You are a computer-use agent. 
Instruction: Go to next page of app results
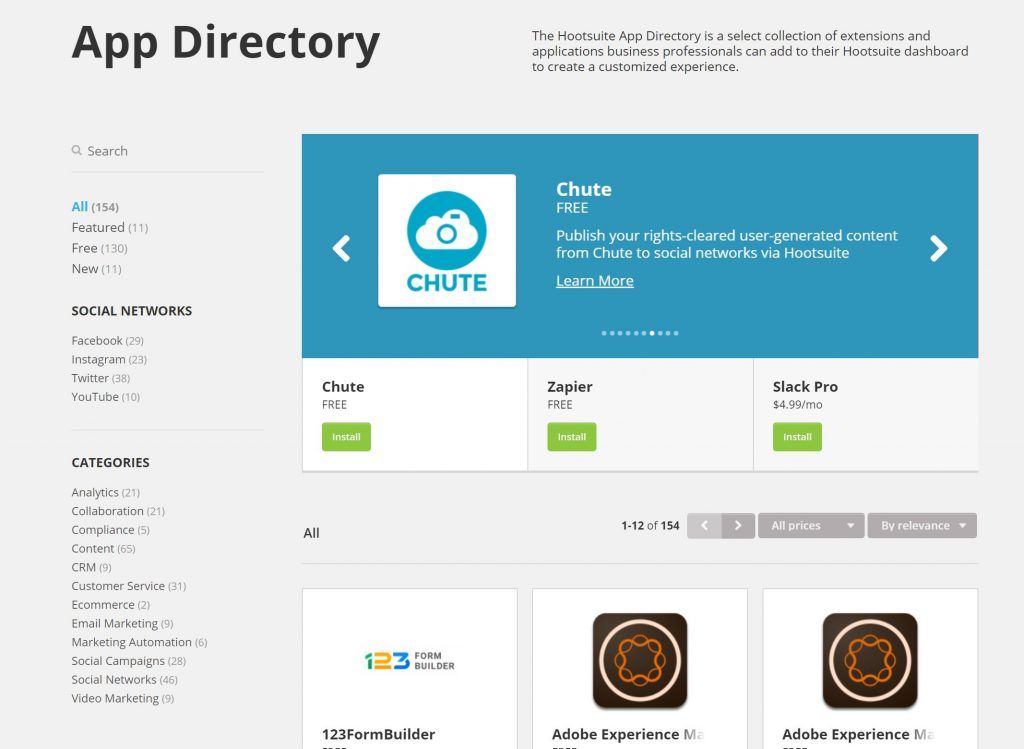point(738,526)
